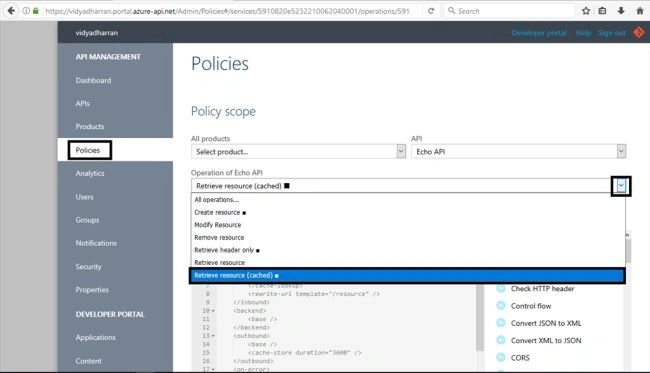
Task: Collapse the operation dropdown arrow
Action: coord(621,186)
